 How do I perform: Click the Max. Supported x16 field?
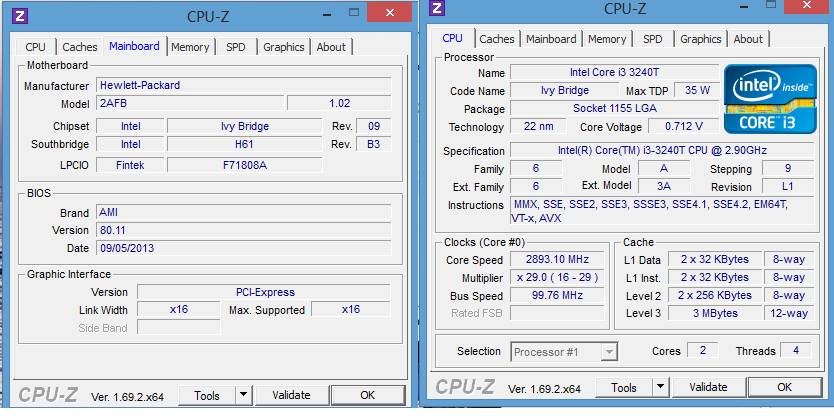[351, 310]
